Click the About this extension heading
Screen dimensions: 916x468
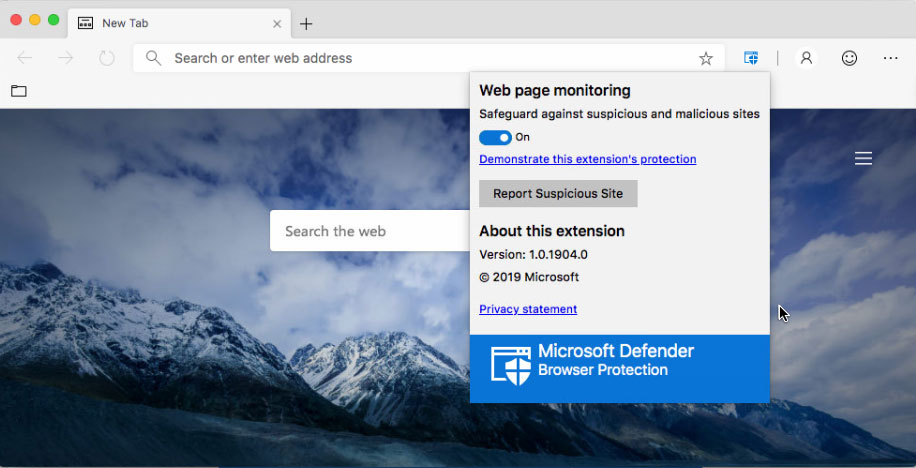coord(551,231)
